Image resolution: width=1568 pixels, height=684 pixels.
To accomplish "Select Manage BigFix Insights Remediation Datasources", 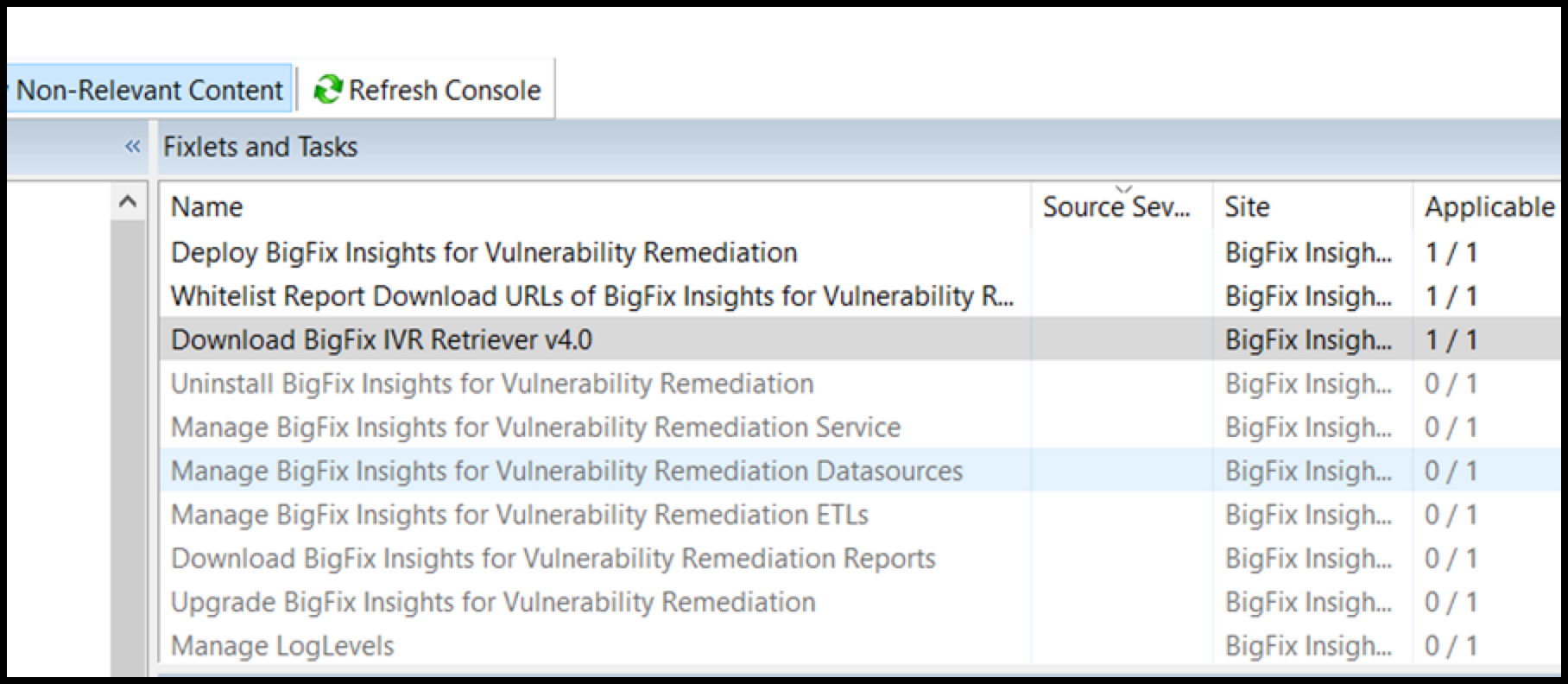I will [x=566, y=472].
